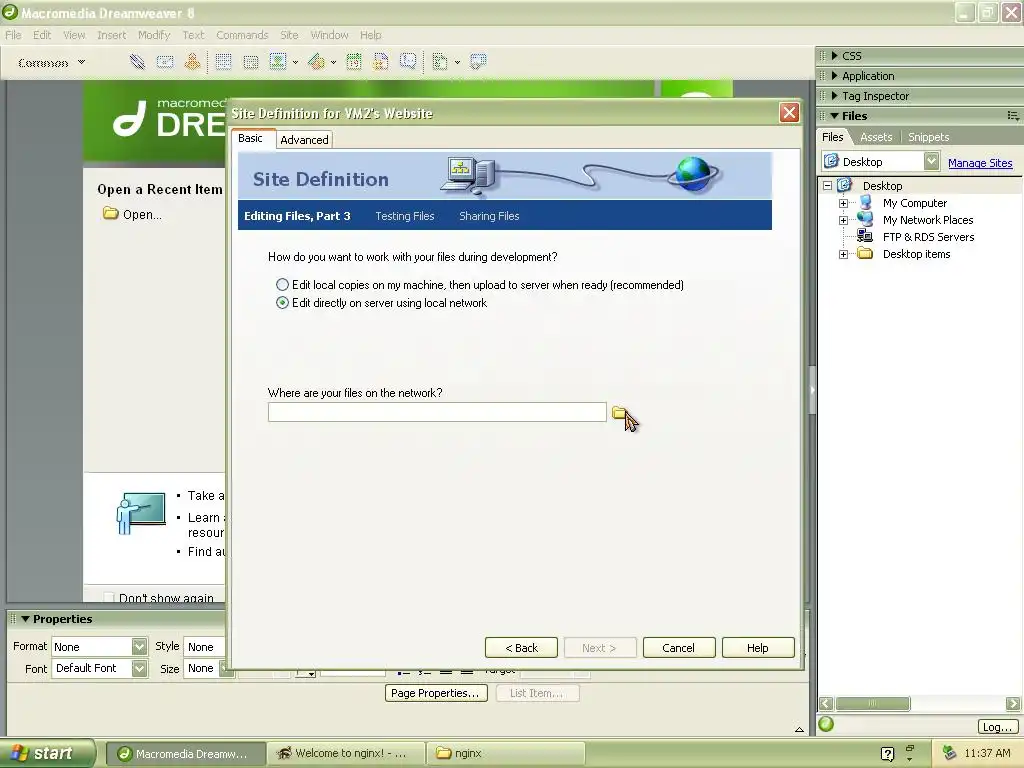Expand the CSS panel group
This screenshot has height=768, width=1024.
835,56
